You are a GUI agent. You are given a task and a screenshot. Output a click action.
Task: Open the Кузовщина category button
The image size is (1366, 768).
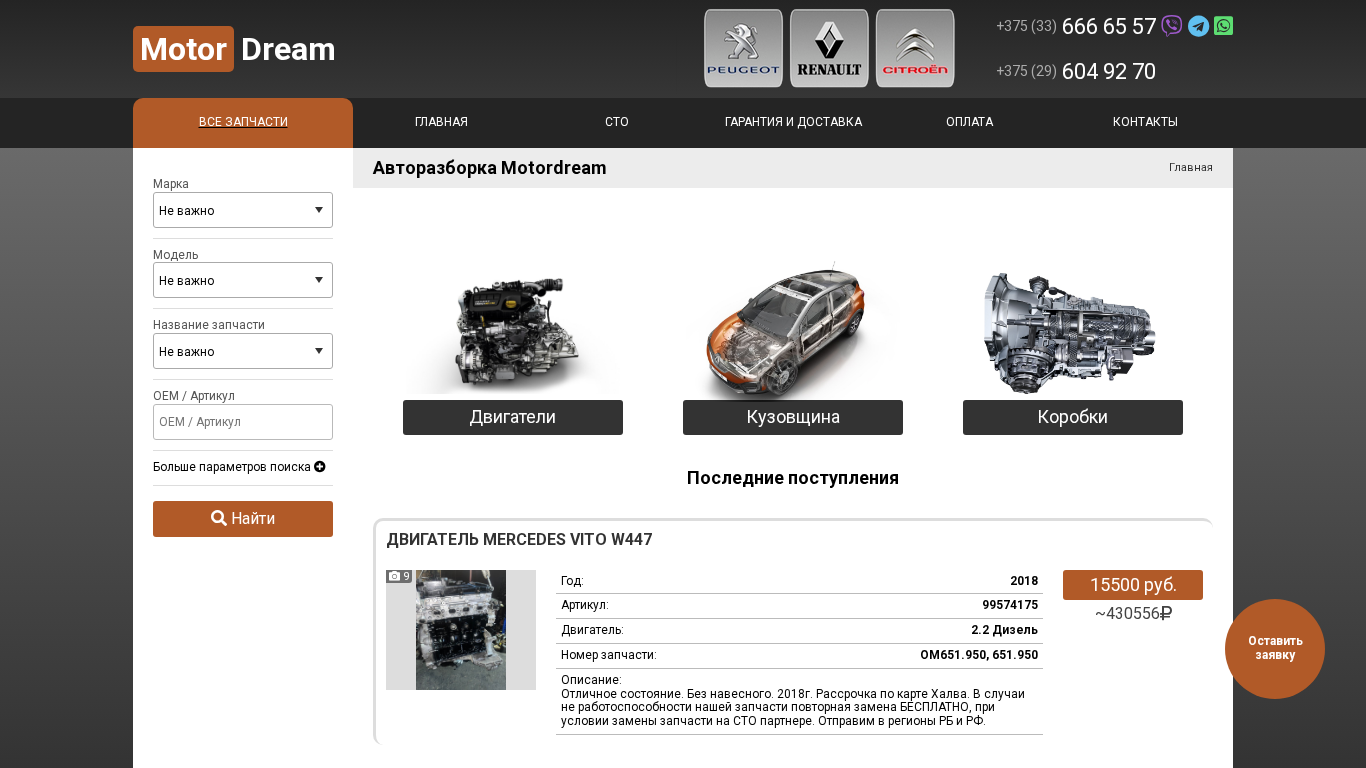[793, 417]
